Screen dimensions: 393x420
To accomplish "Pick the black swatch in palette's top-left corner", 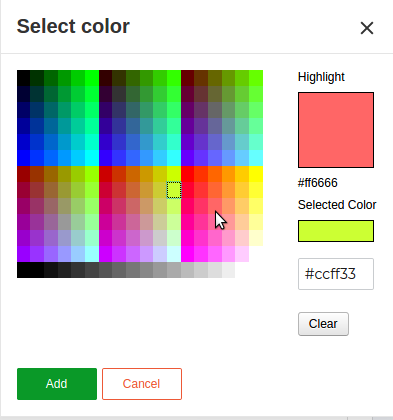I will [x=24, y=78].
